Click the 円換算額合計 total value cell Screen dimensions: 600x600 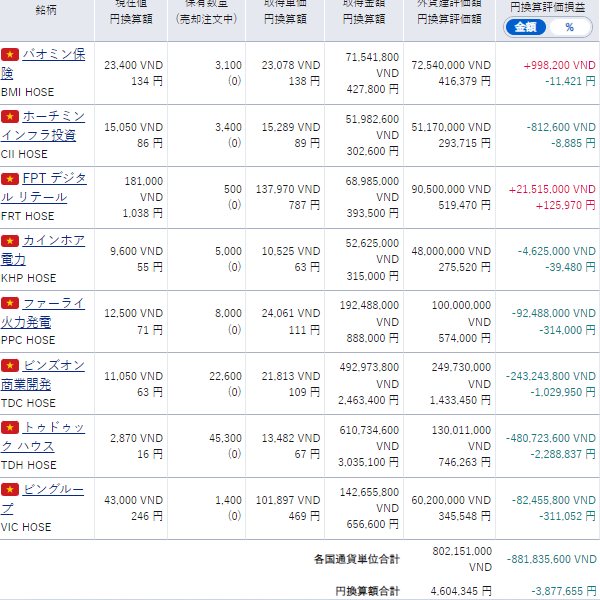pos(460,590)
